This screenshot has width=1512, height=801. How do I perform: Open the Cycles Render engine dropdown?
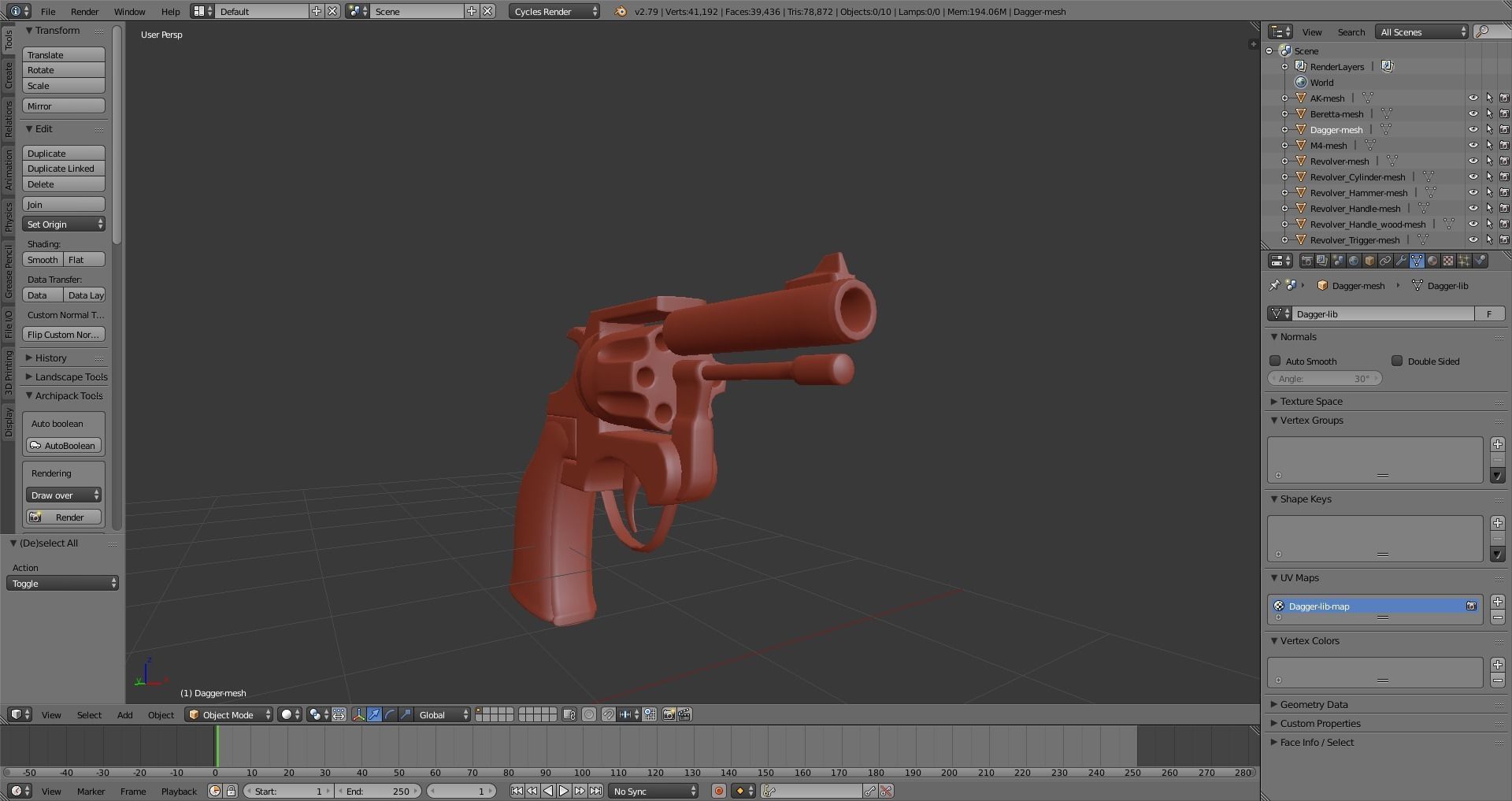[554, 11]
